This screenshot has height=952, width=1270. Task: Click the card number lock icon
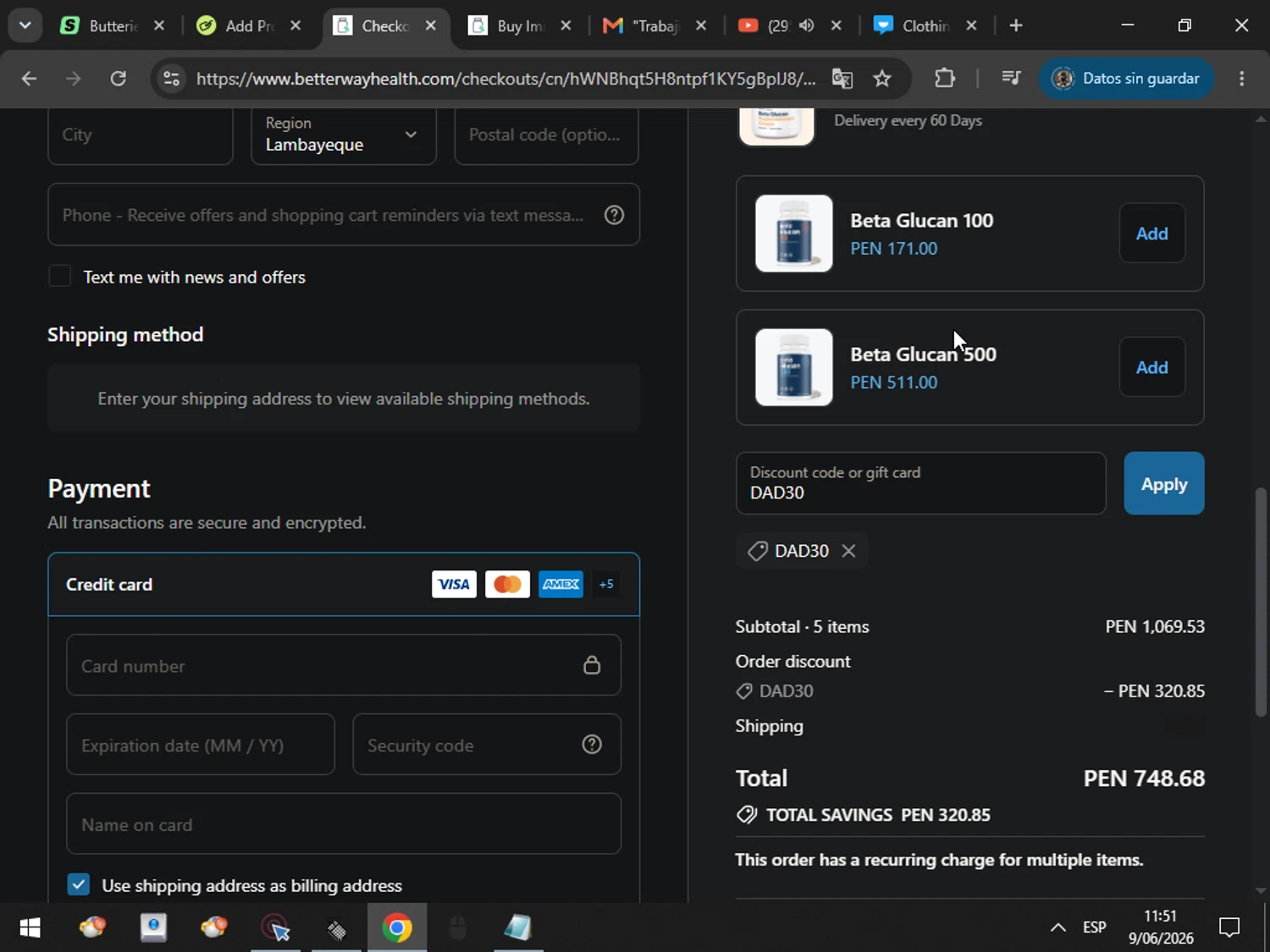(x=592, y=665)
